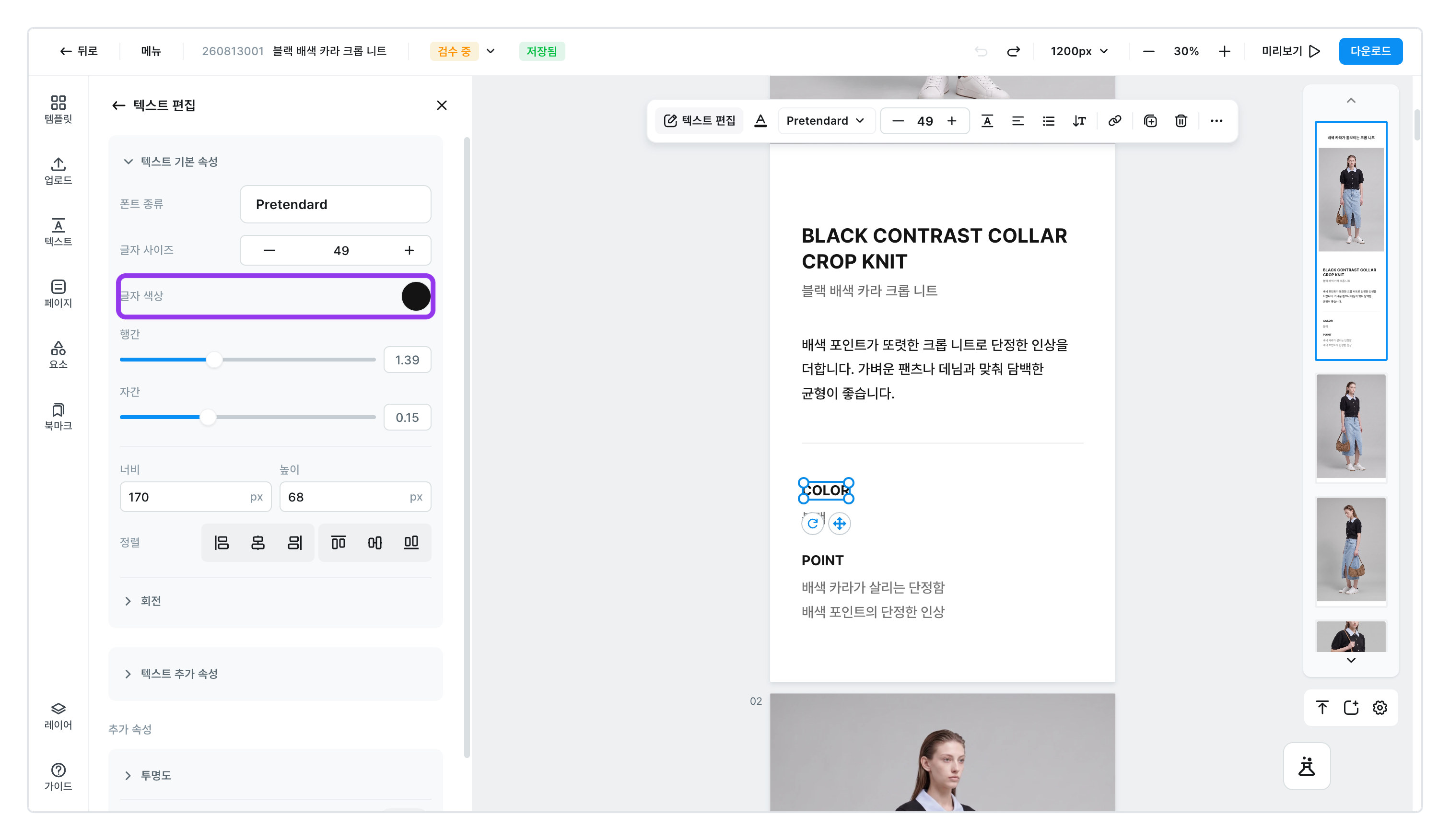Open the 북마크 sidebar panel
The image size is (1450, 840).
pos(58,417)
